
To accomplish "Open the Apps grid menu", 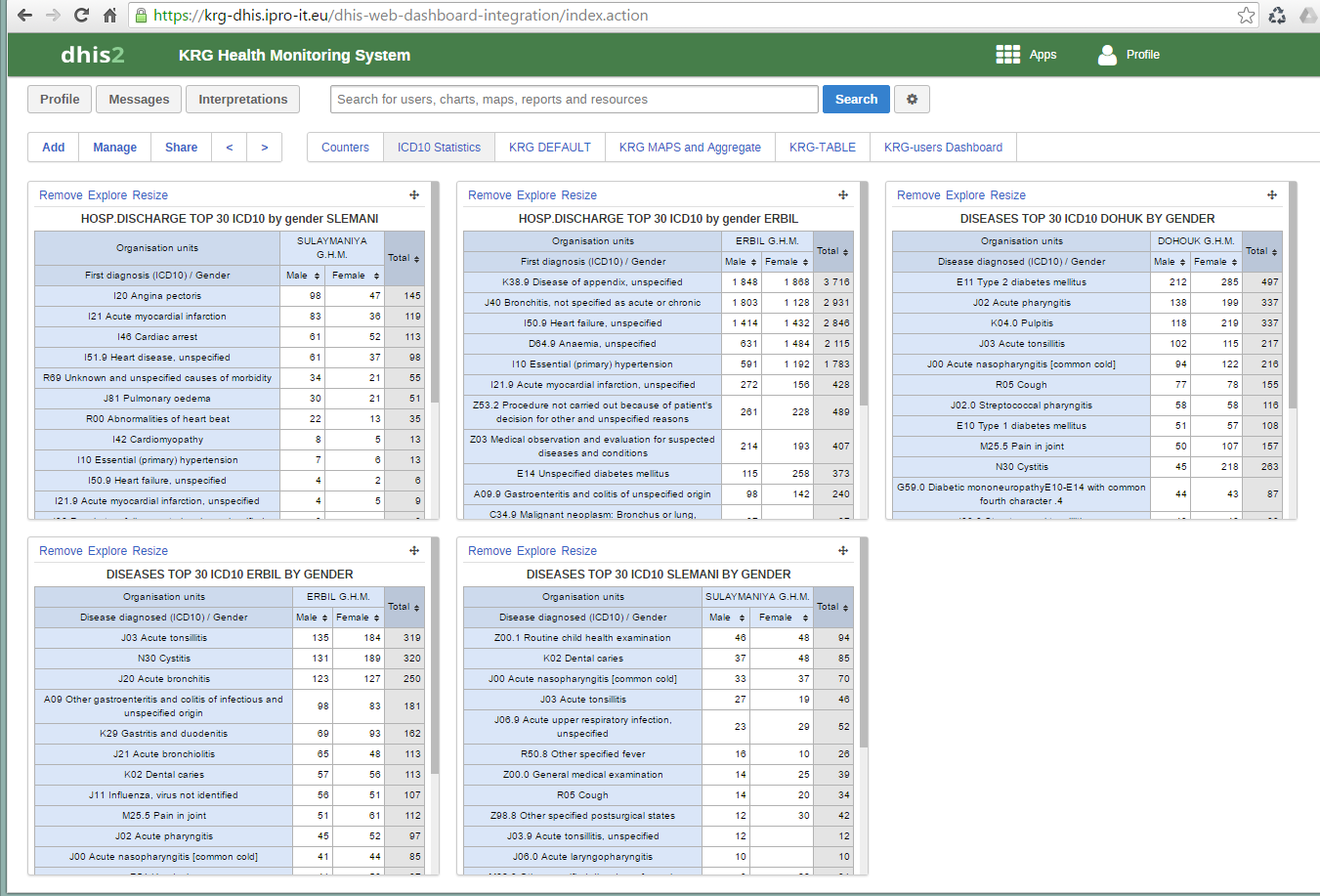I will pos(1007,55).
